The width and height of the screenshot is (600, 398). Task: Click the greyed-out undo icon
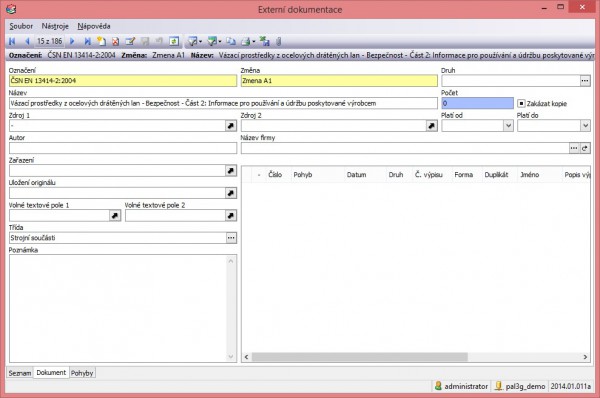159,41
